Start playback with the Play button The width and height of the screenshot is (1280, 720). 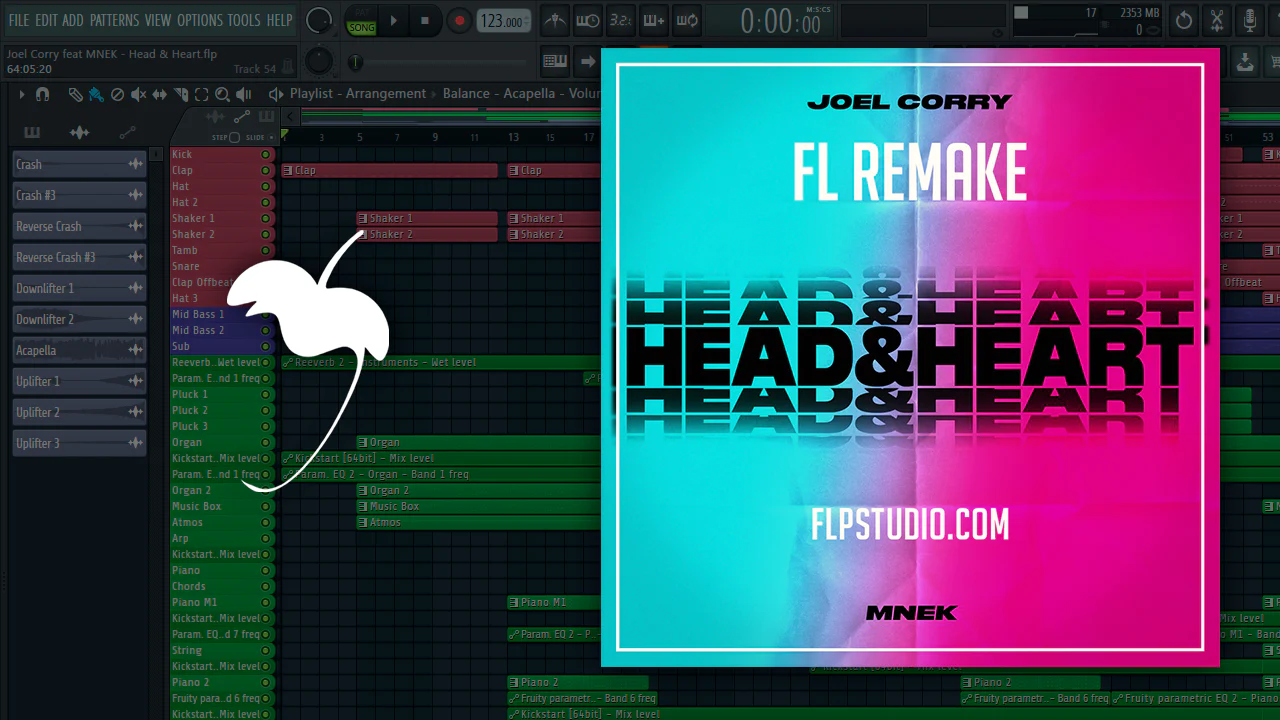[393, 20]
